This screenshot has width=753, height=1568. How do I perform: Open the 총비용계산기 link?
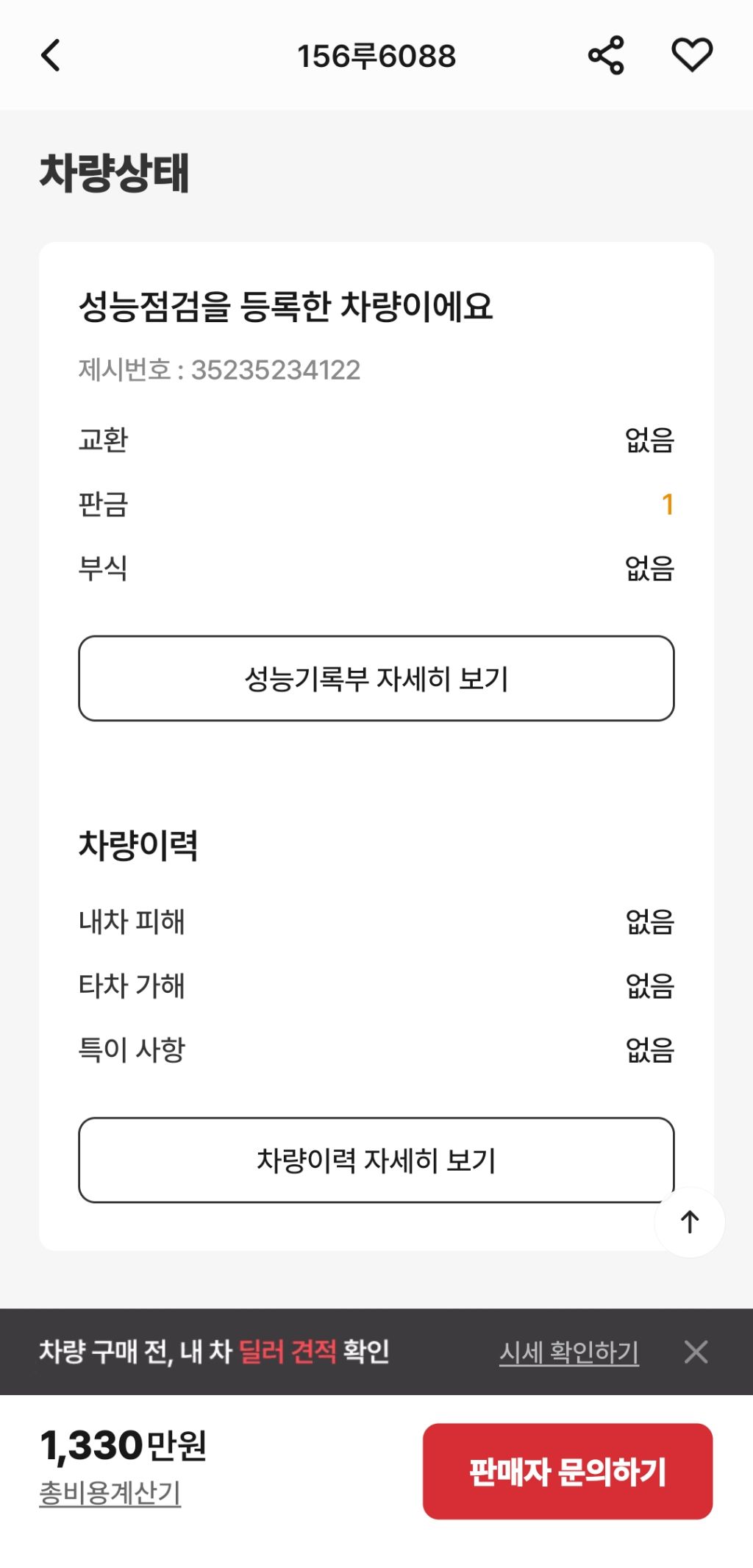pyautogui.click(x=110, y=1492)
